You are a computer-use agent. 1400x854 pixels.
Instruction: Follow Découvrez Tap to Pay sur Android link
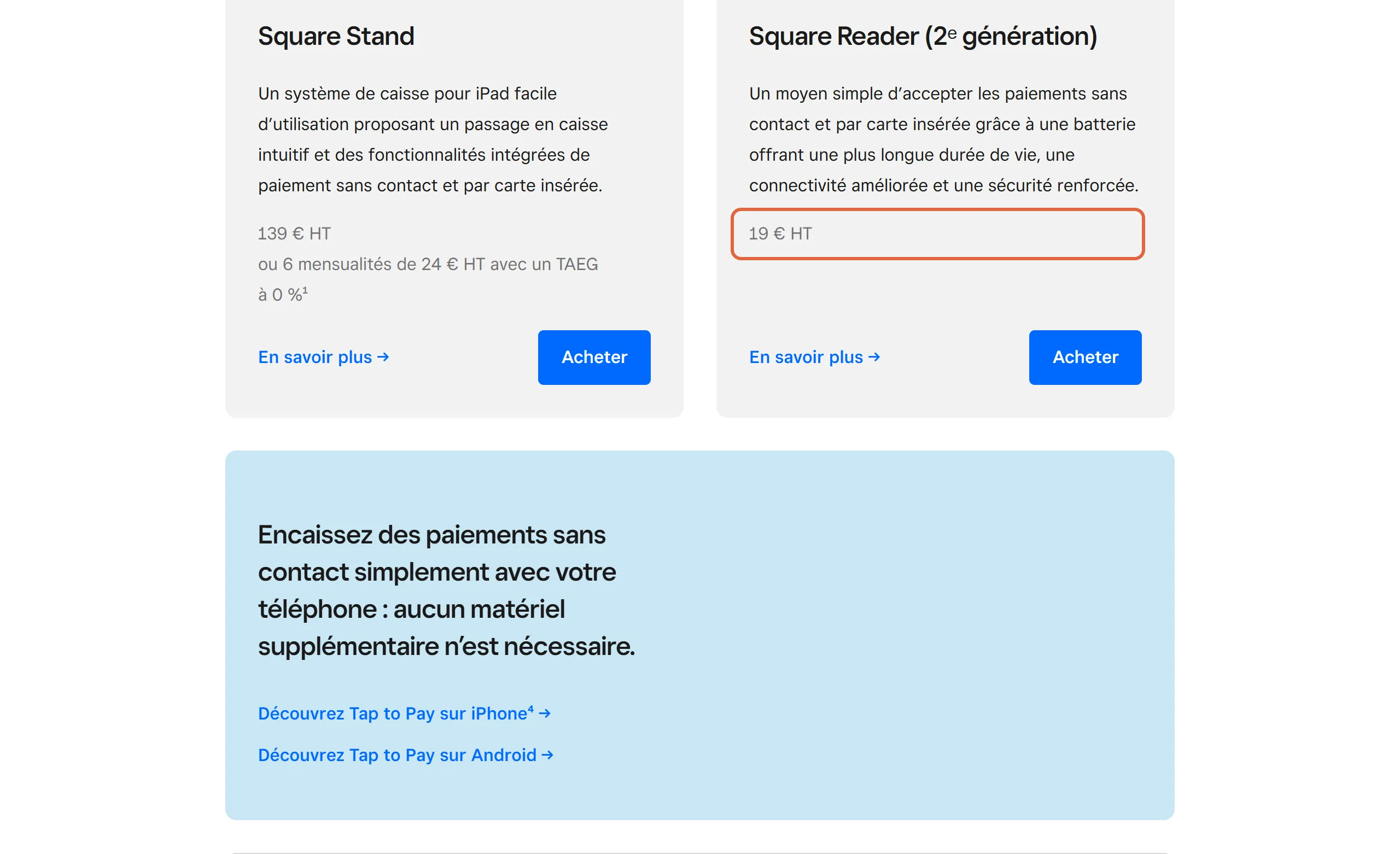pos(405,754)
